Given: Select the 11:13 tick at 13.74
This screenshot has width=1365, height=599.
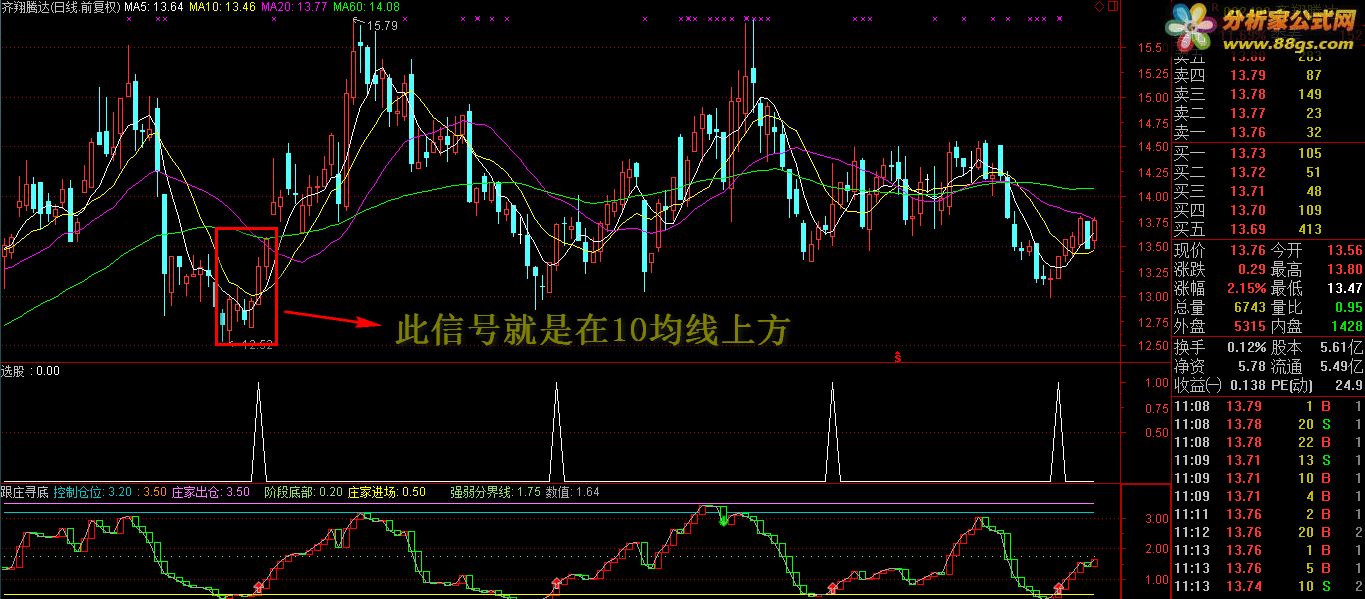Looking at the screenshot, I should [x=1268, y=586].
